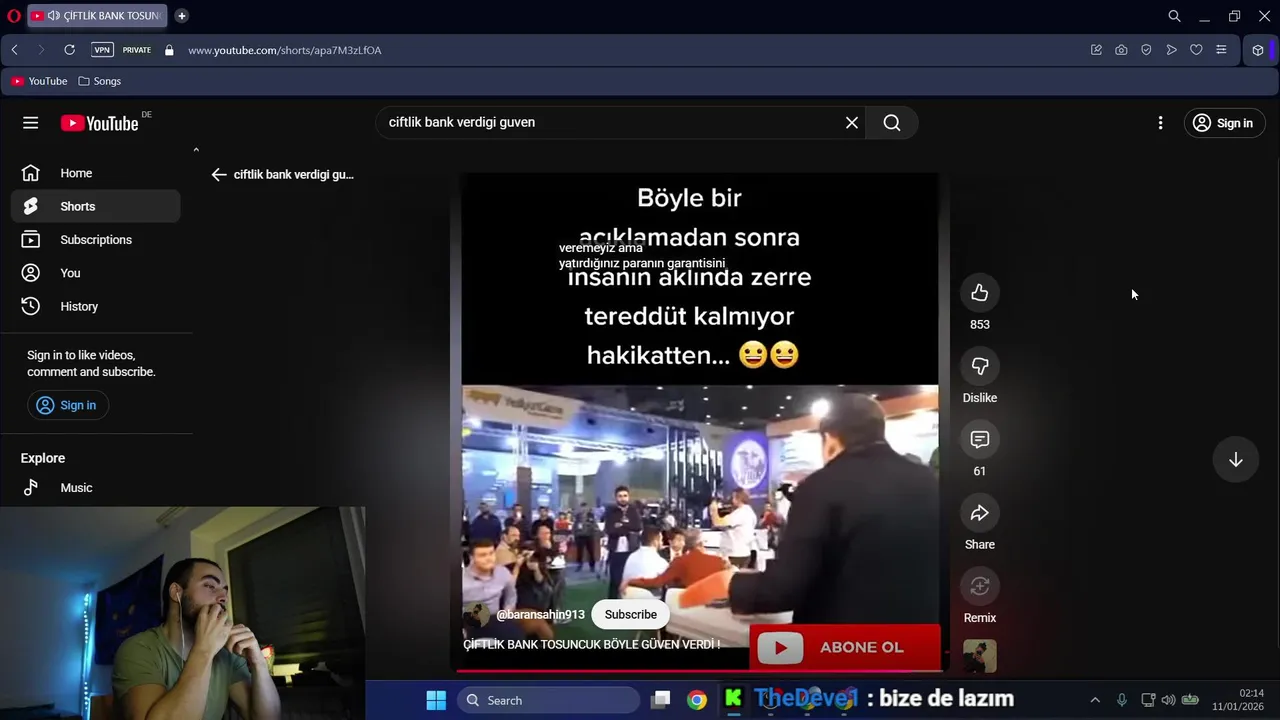Open the page edit pencil tool in address bar
The width and height of the screenshot is (1280, 720).
click(x=1096, y=50)
